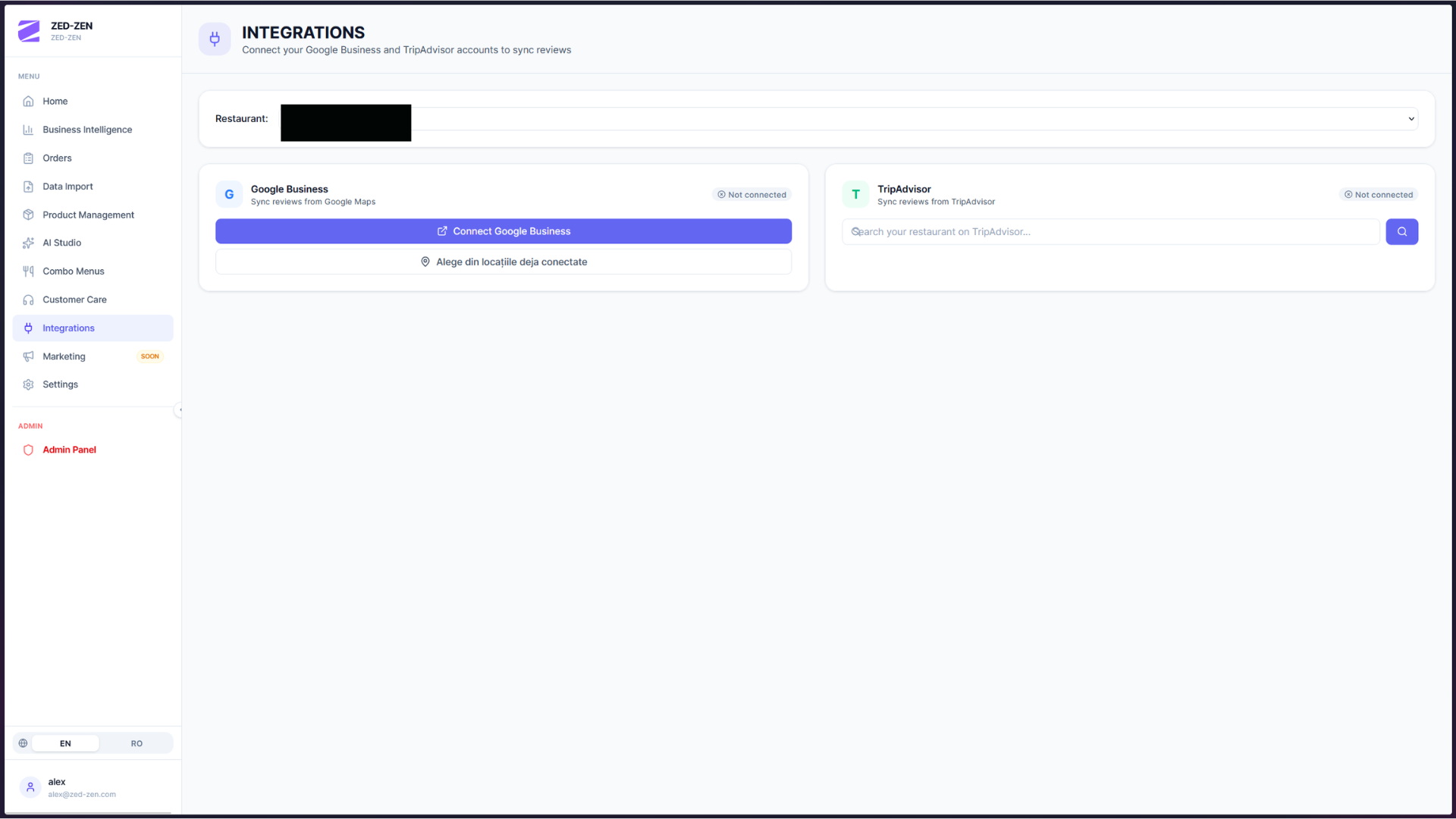This screenshot has height=819, width=1456.
Task: Click Alege din locațiile deja conectate
Action: click(504, 262)
